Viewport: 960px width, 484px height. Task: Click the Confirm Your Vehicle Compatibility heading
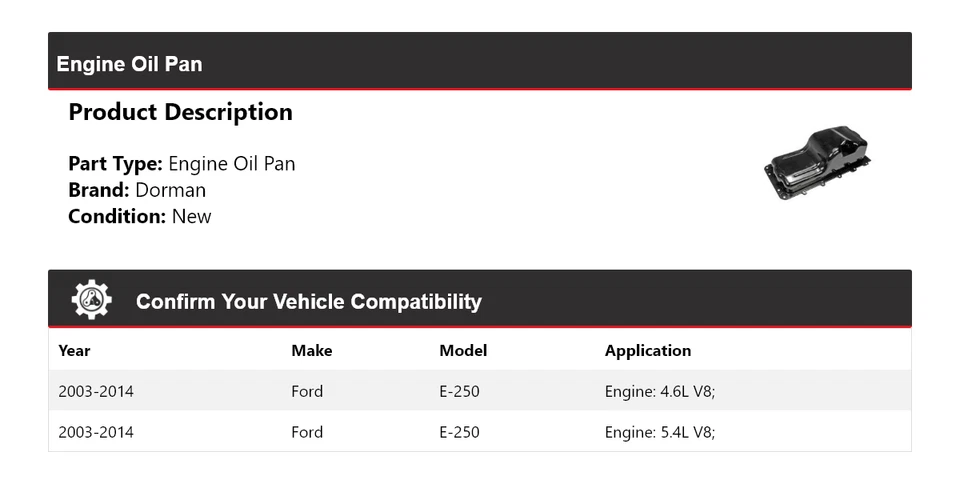pyautogui.click(x=308, y=301)
